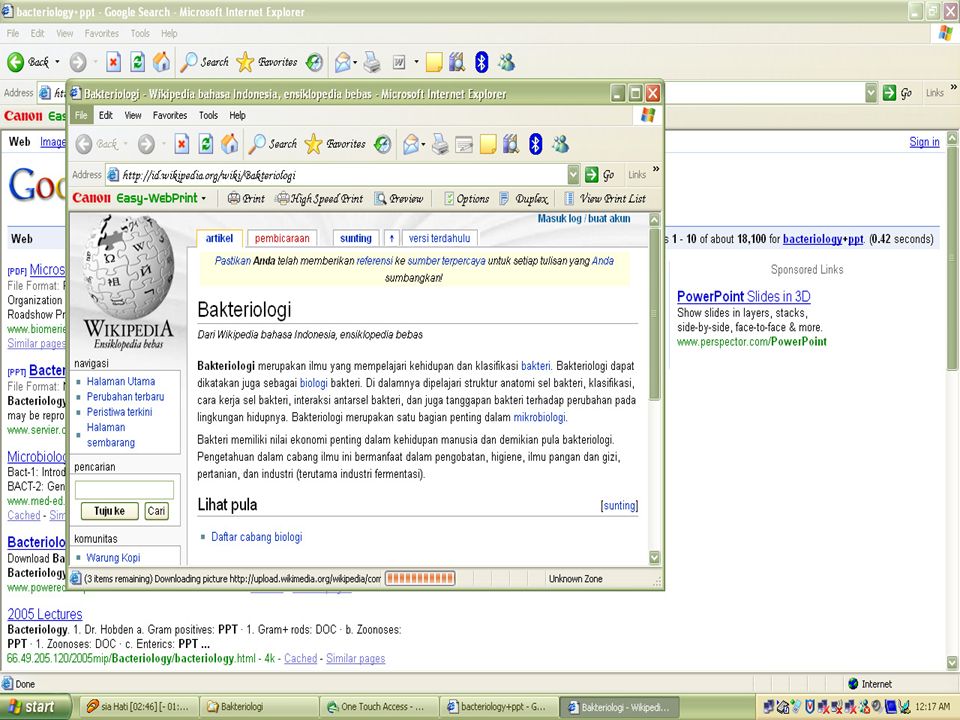
Task: Click Mail icon in Wikipedia window toolbar
Action: pyautogui.click(x=411, y=144)
